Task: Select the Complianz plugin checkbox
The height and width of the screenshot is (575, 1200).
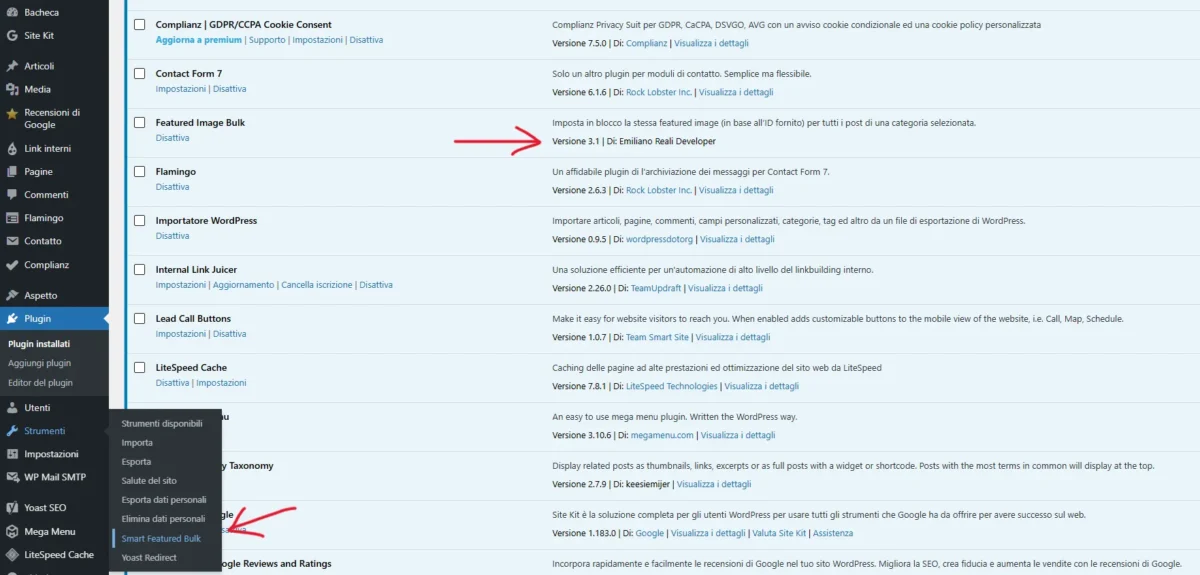Action: click(140, 24)
